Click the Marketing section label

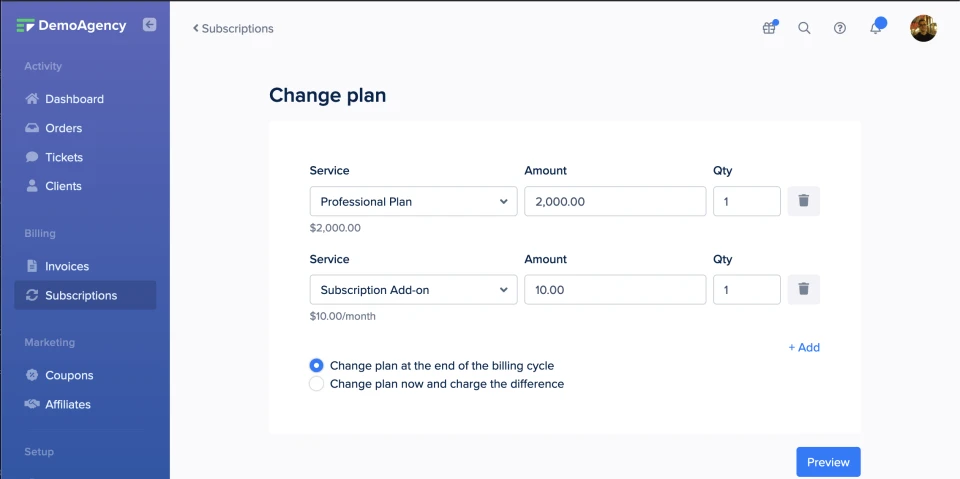pyautogui.click(x=50, y=342)
